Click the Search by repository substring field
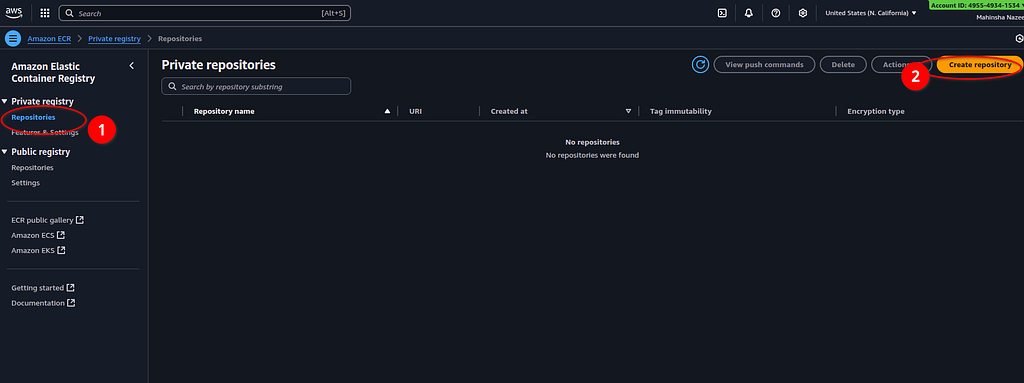 click(x=256, y=86)
